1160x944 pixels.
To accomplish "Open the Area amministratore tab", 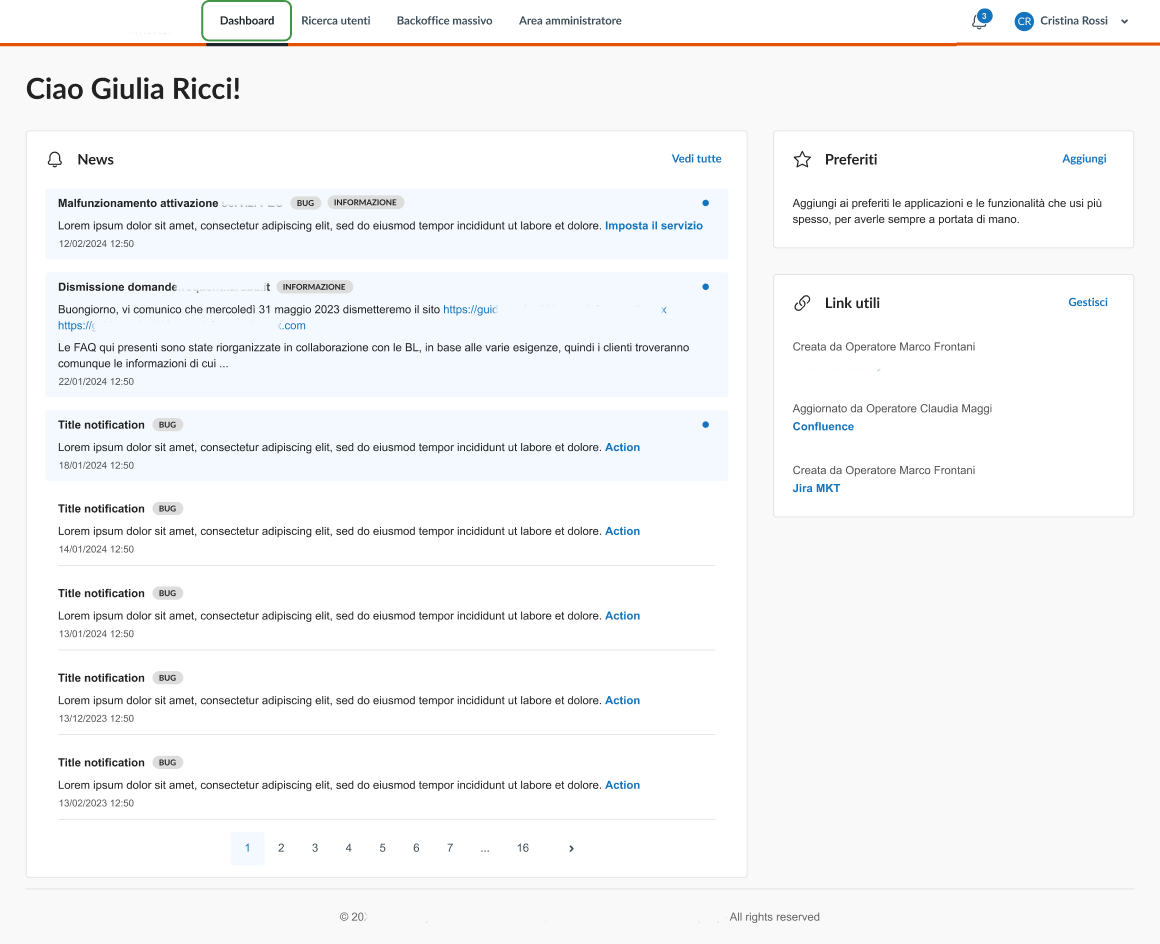I will coord(570,21).
